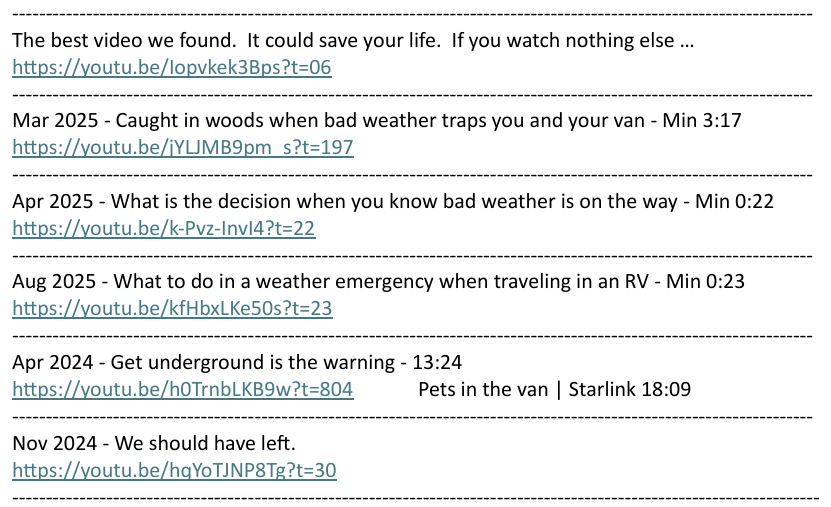Follow the YouTube link ending in t=30
Image resolution: width=831 pixels, height=507 pixels.
[174, 469]
